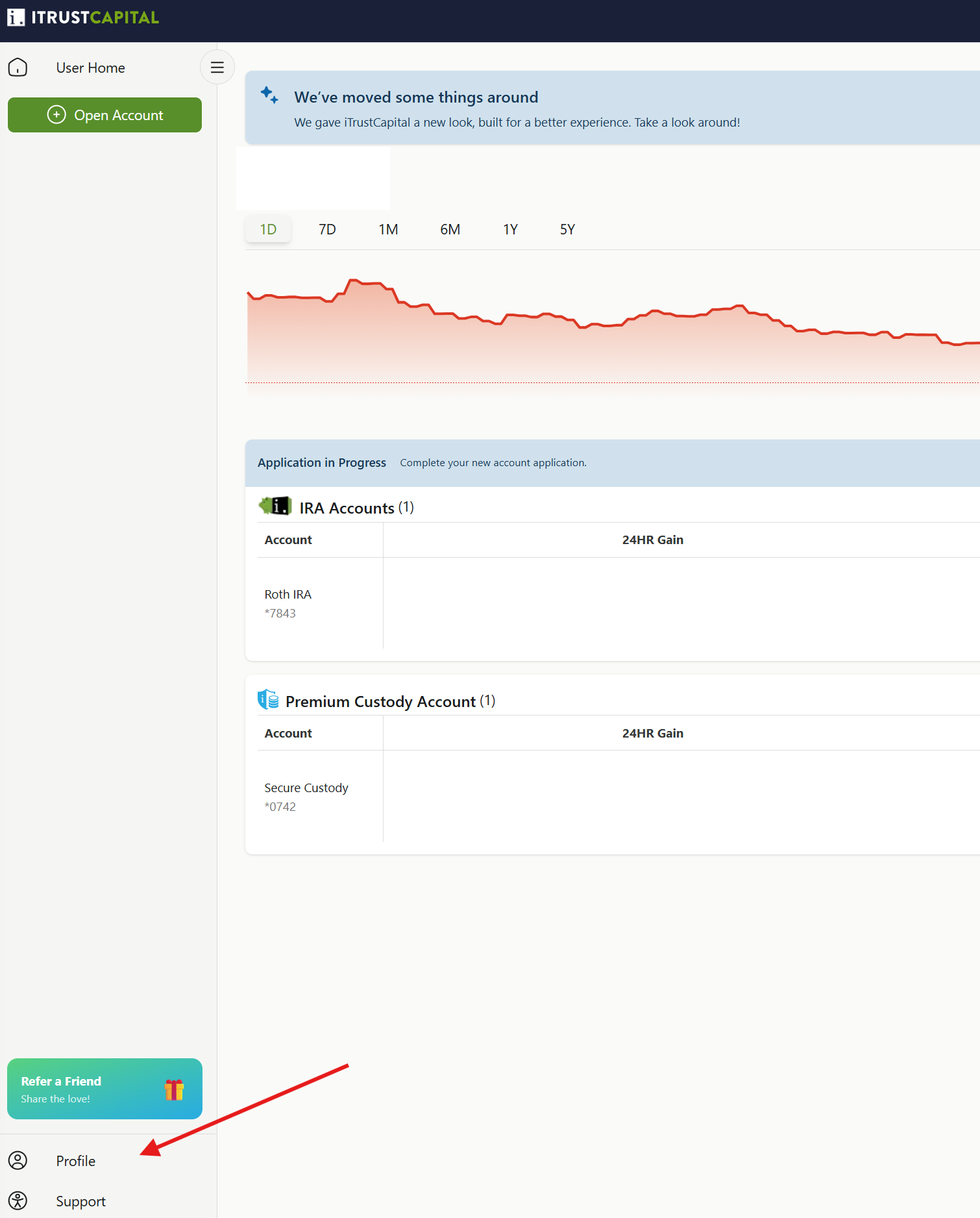Select the 1D chart range tab
Screen dimensions: 980x1218
coord(268,229)
